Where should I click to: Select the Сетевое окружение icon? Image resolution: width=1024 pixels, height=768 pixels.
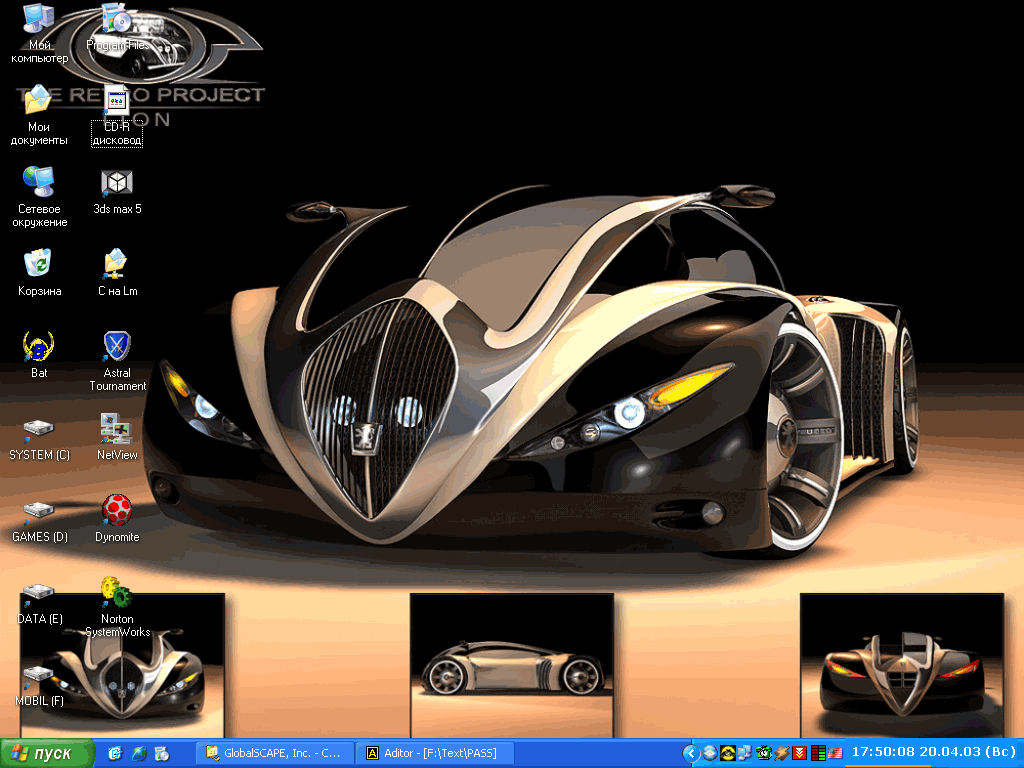(39, 197)
